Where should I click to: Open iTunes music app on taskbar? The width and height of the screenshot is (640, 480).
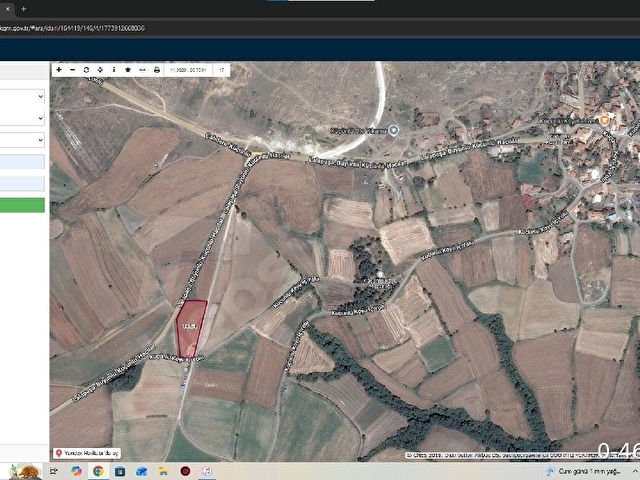coord(207,471)
